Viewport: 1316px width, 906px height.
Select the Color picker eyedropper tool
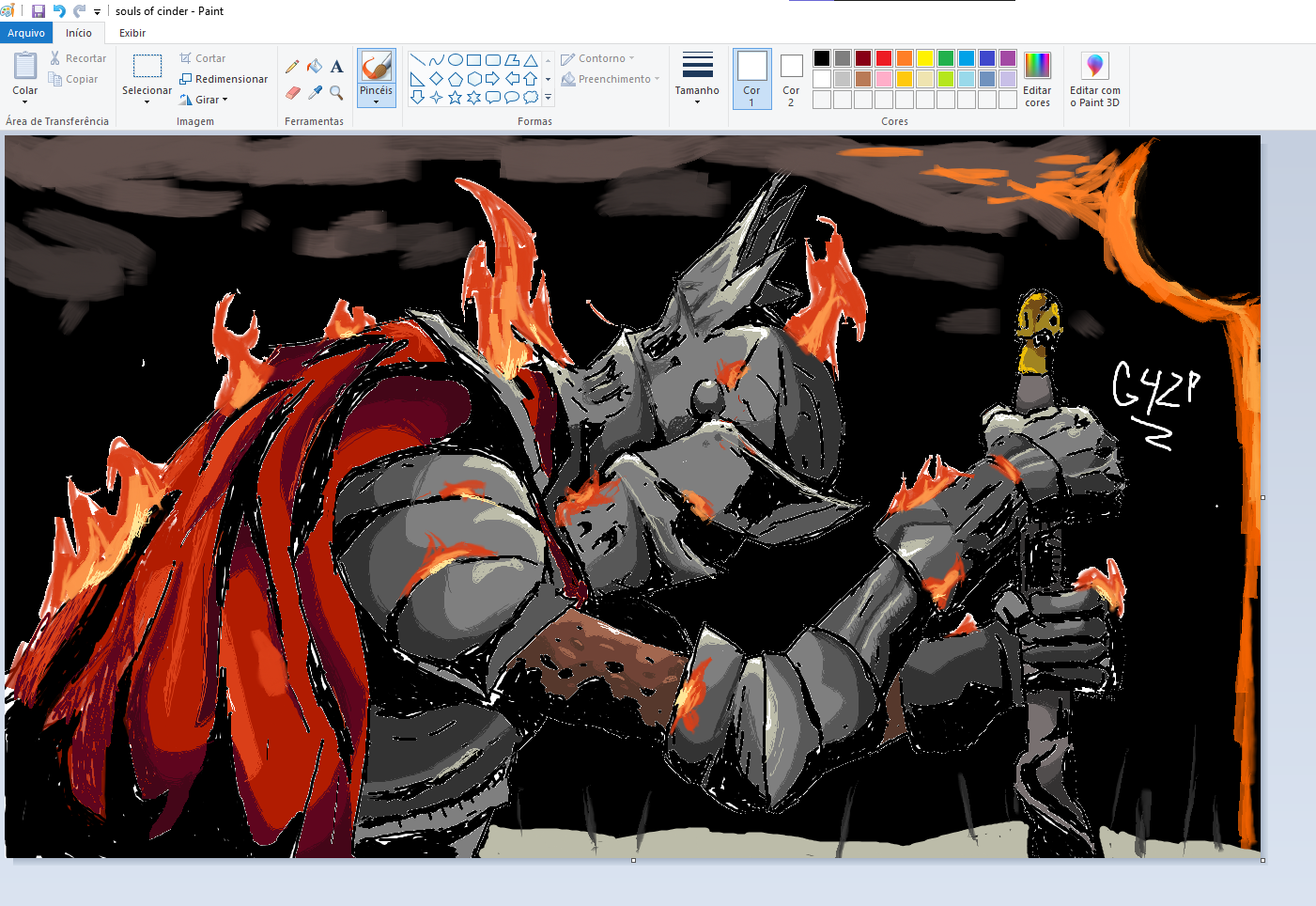[315, 92]
